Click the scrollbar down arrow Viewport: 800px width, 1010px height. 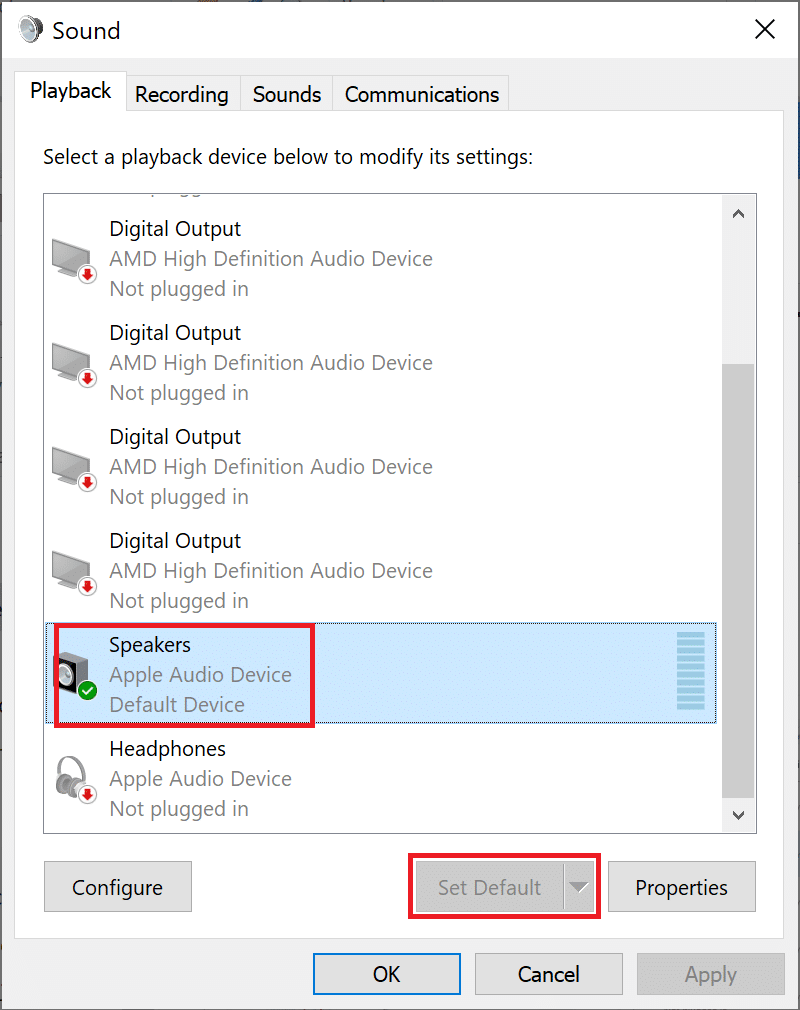coord(738,815)
